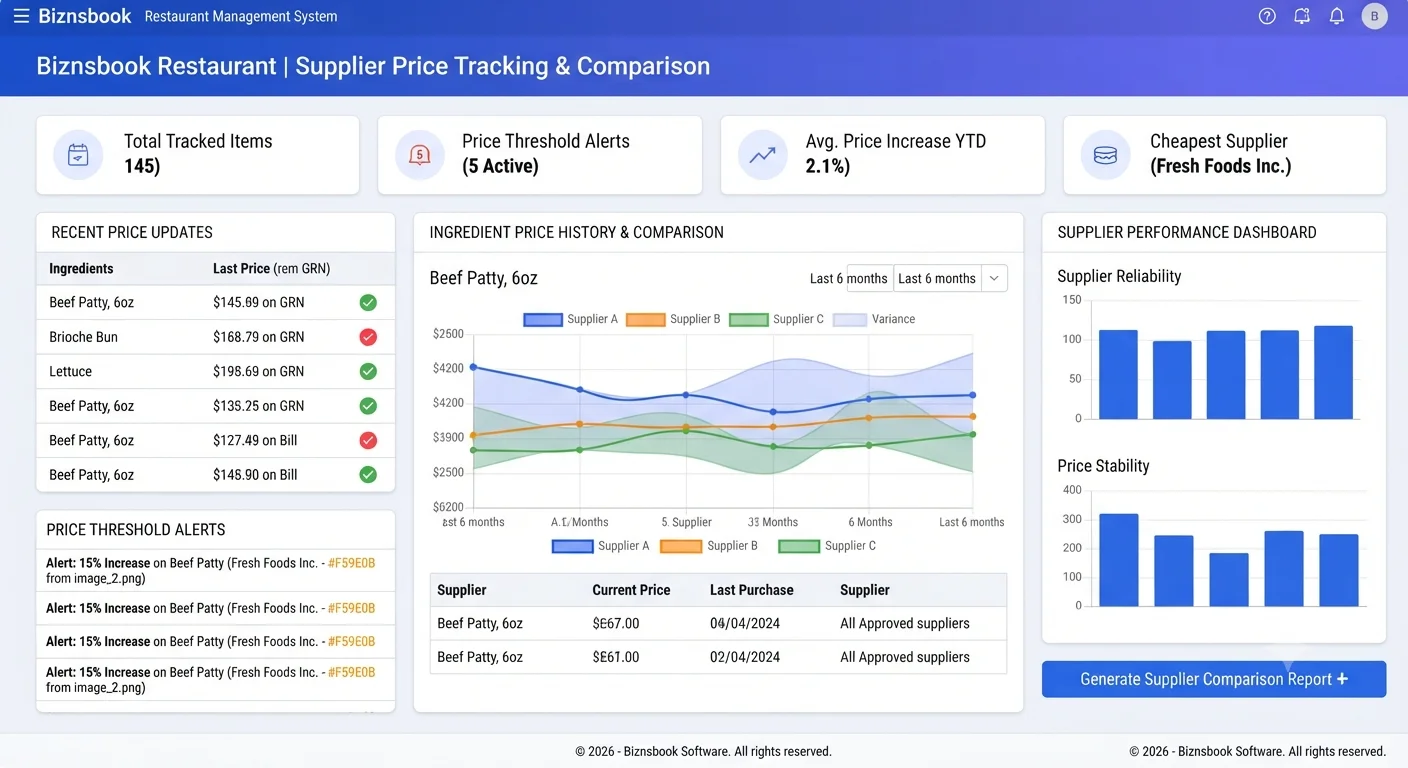Toggle Supplier A in legend below chart
Screen dimensions: 1408x768
point(601,546)
